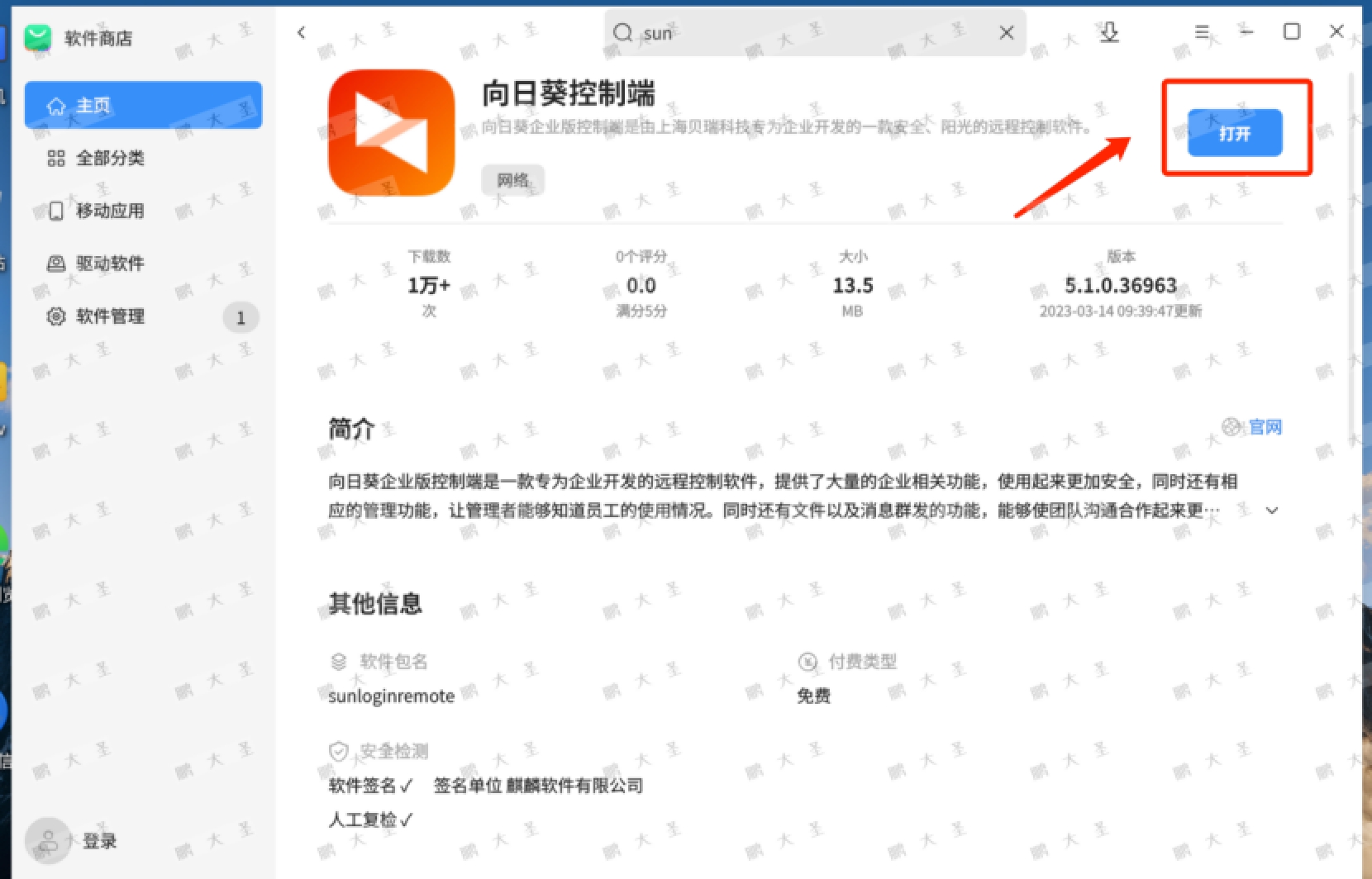The height and width of the screenshot is (879, 1372).
Task: Click the 网络 category tag
Action: click(x=512, y=180)
